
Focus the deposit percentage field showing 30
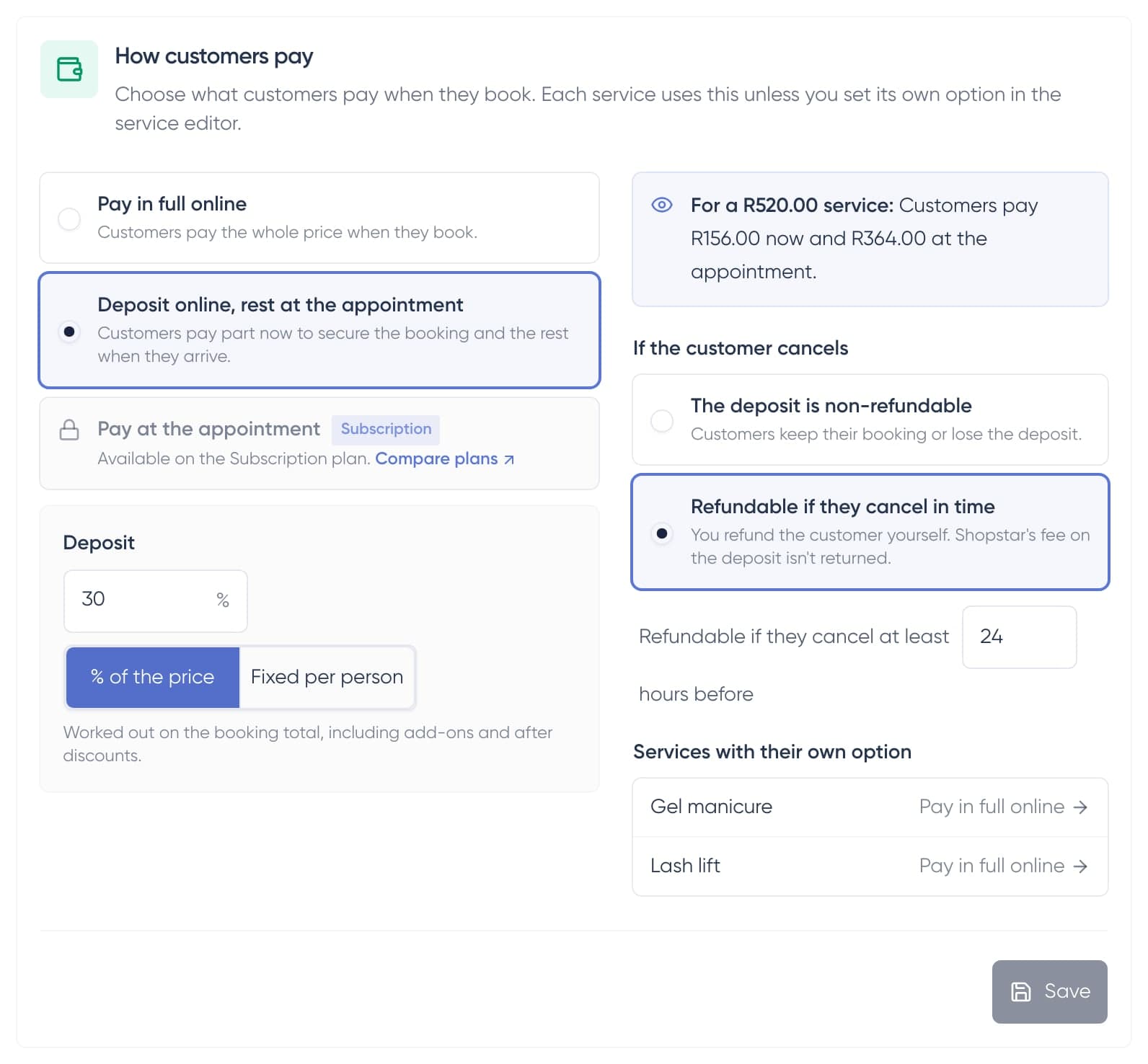click(156, 601)
